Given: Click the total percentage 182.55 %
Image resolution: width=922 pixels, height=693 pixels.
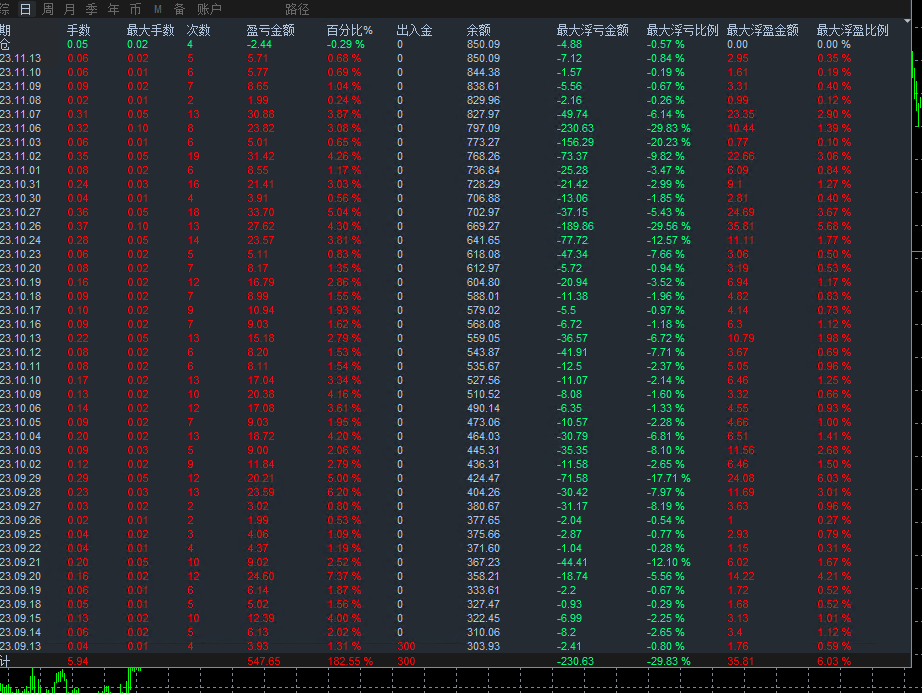Looking at the screenshot, I should pyautogui.click(x=350, y=661).
